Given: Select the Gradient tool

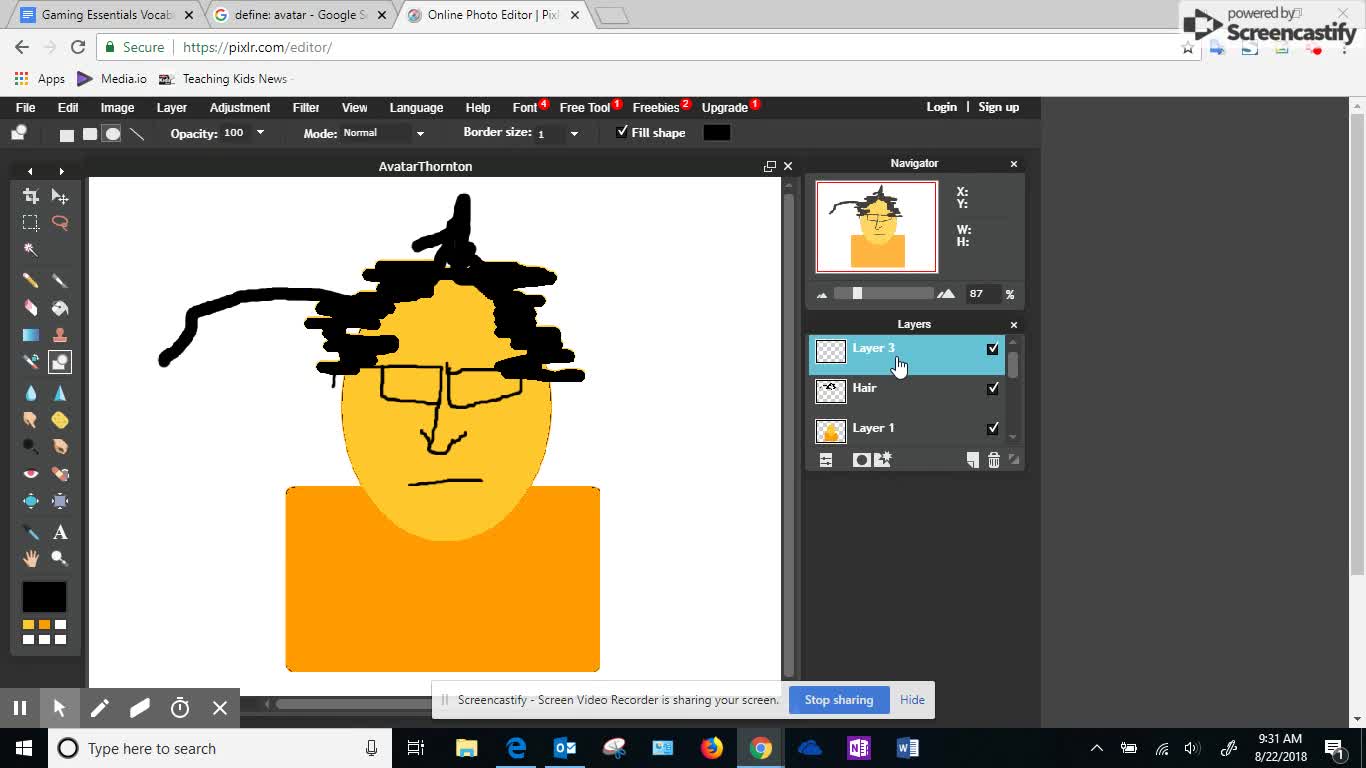Looking at the screenshot, I should click(31, 335).
